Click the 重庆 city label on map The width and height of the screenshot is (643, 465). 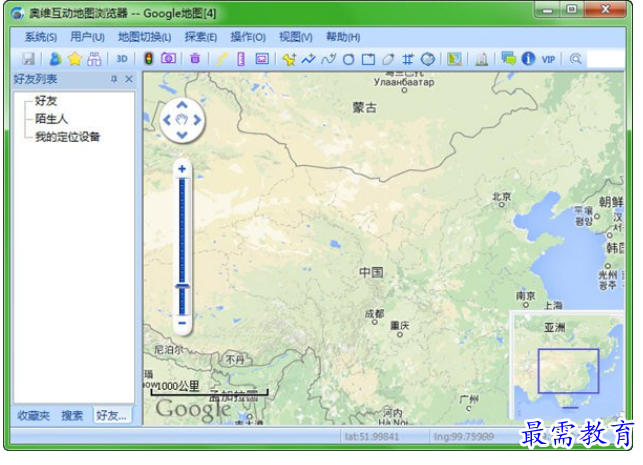399,326
